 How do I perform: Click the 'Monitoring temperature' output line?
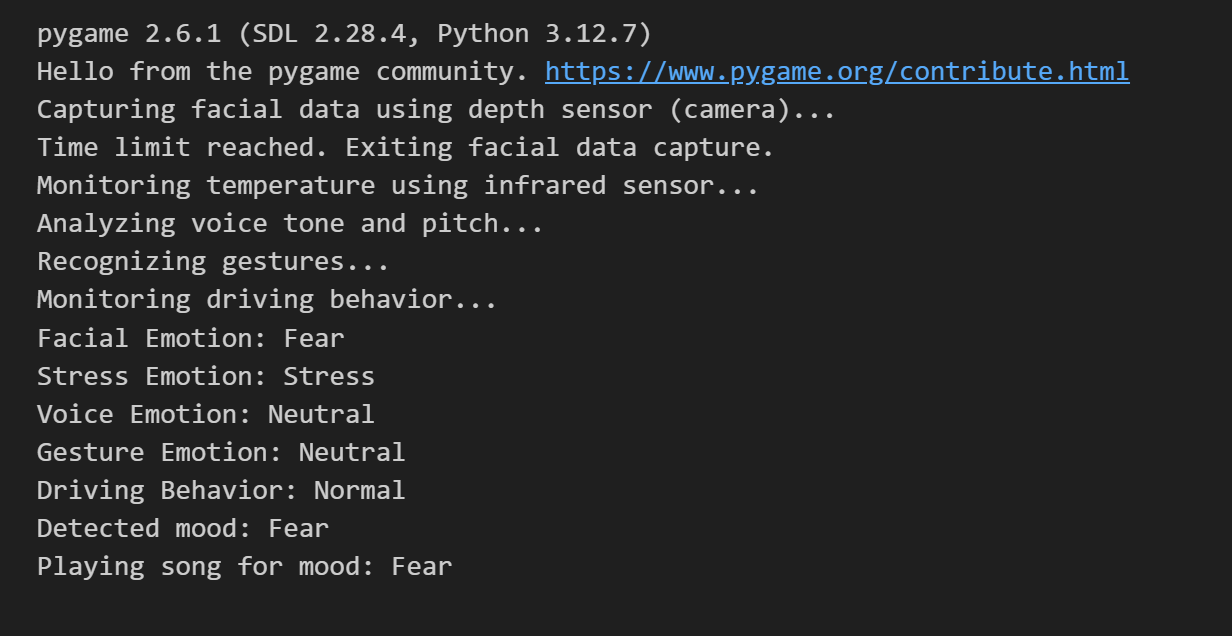click(x=398, y=186)
